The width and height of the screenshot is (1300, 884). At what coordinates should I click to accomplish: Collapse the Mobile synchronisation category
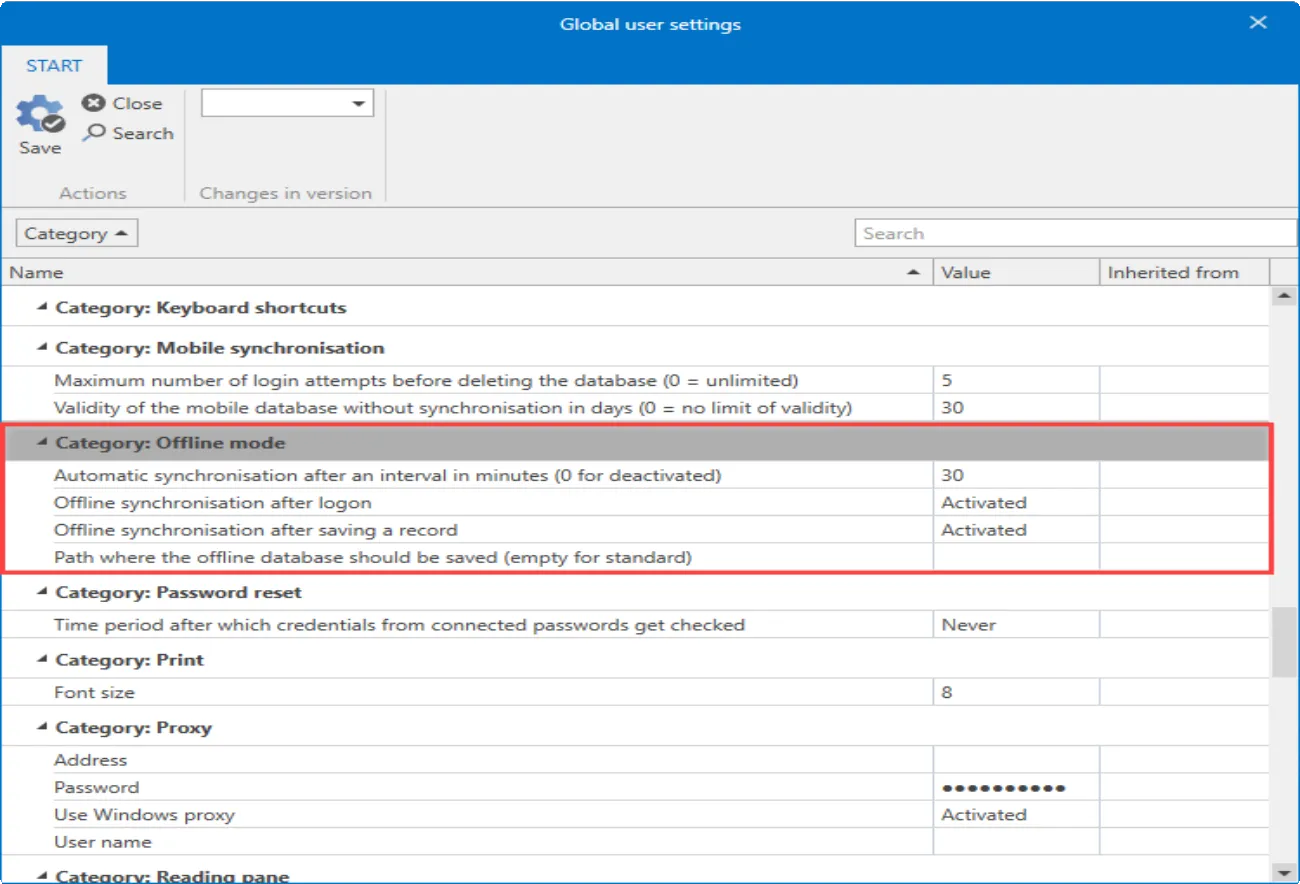pyautogui.click(x=41, y=348)
